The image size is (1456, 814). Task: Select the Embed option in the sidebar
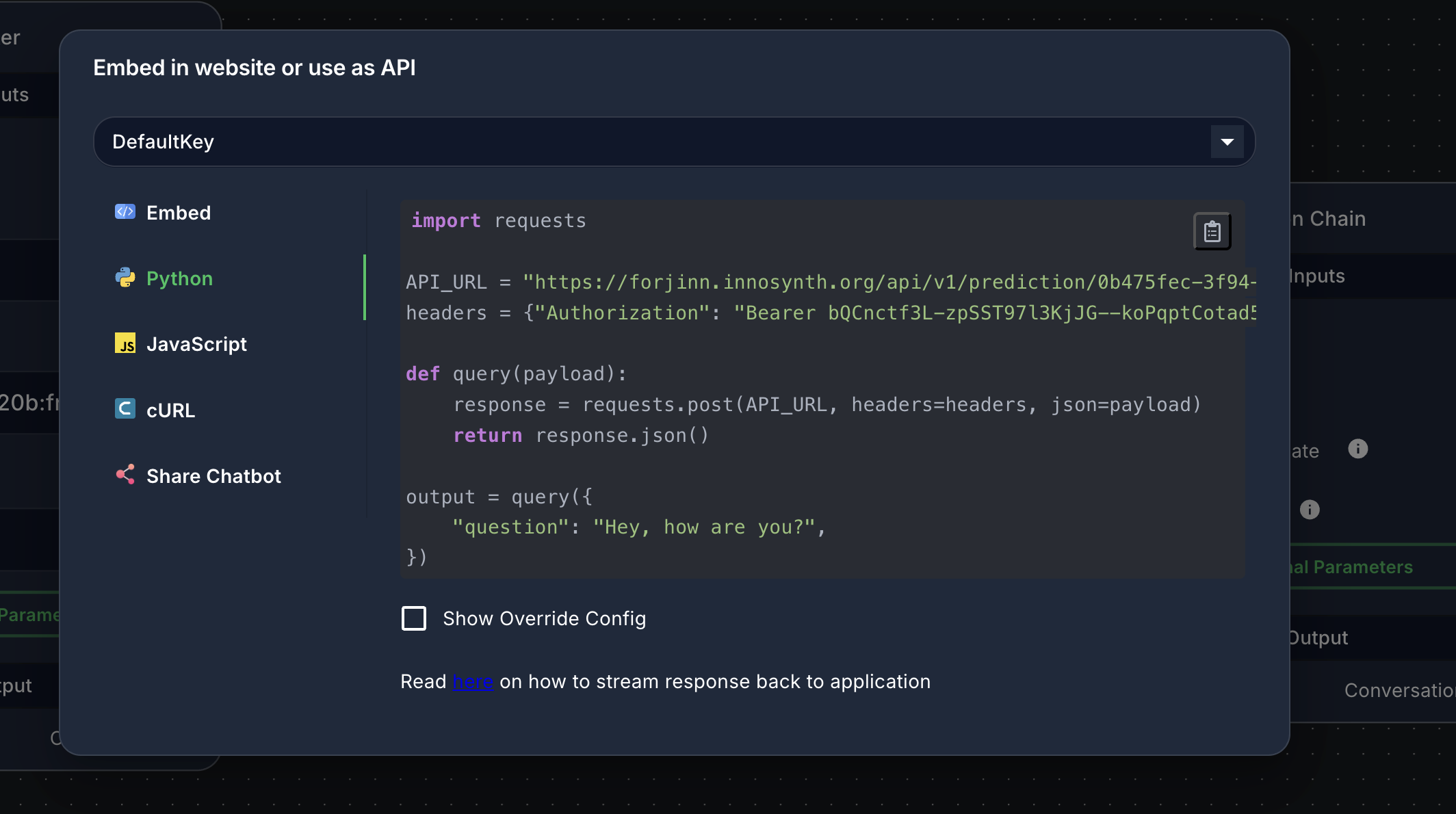[179, 212]
